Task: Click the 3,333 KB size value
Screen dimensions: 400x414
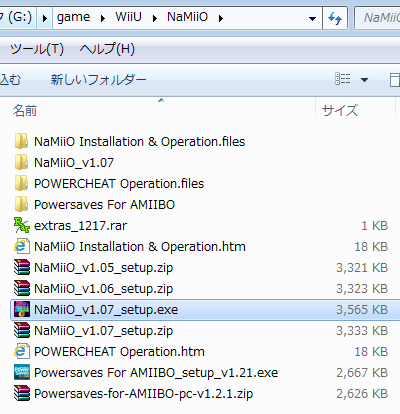Action: coord(362,331)
